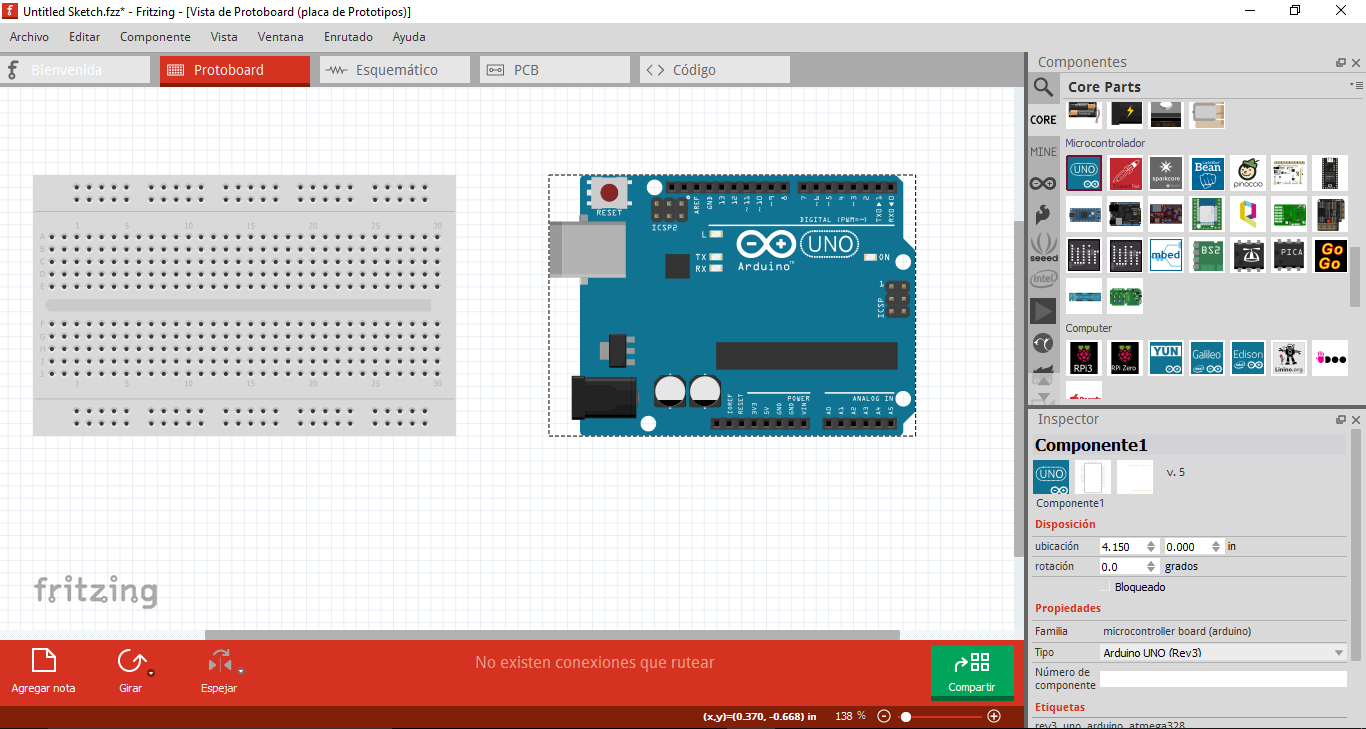Click the Espejar flip button
The width and height of the screenshot is (1366, 729).
(219, 671)
